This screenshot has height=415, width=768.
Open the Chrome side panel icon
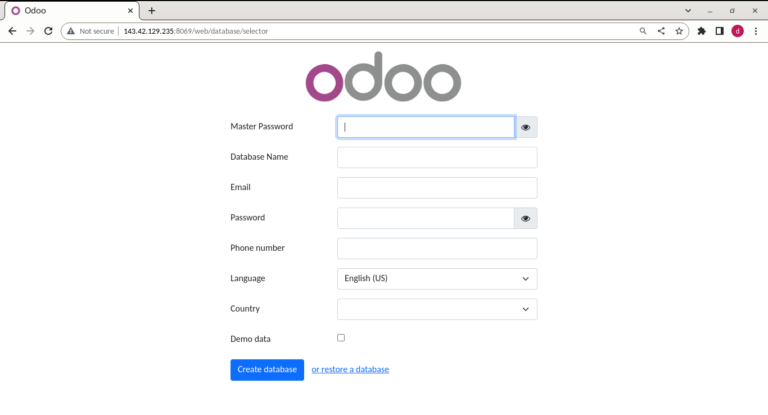[x=720, y=31]
